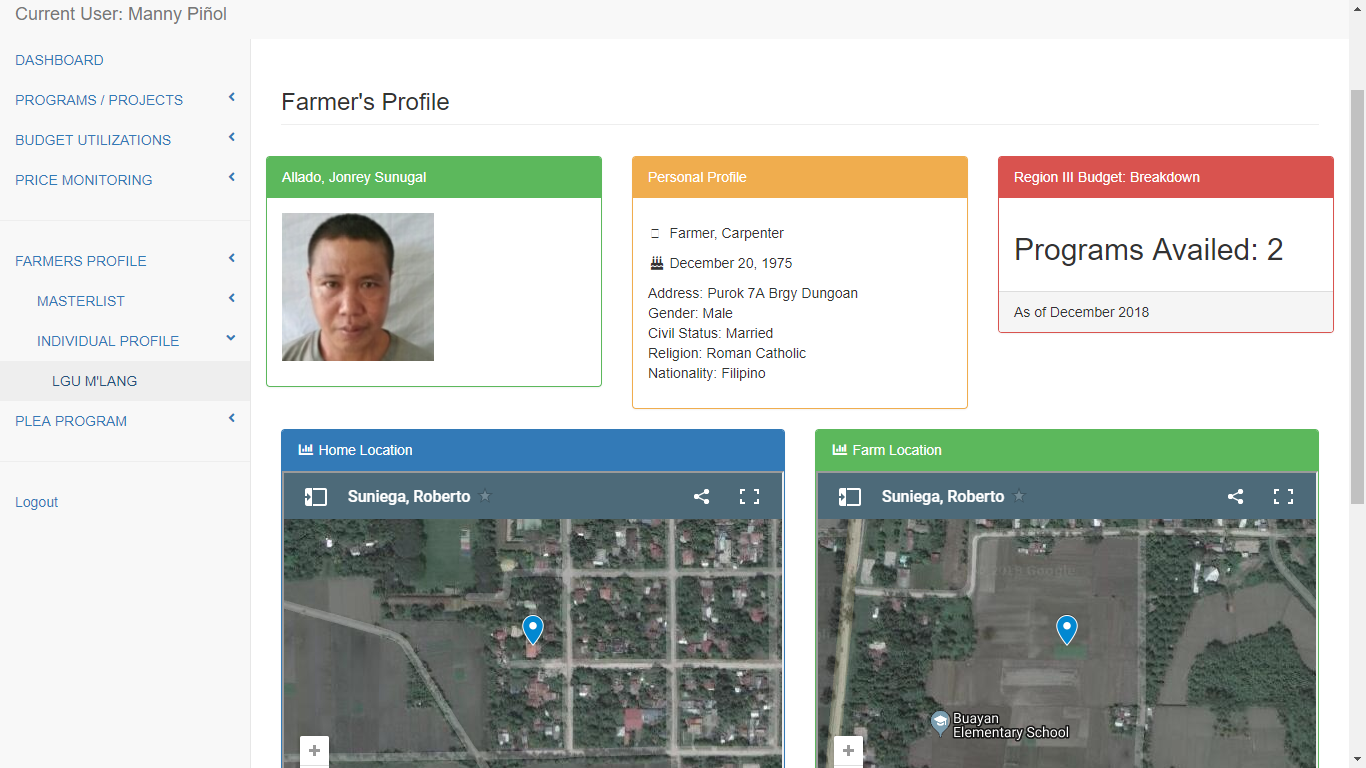This screenshot has height=768, width=1366.
Task: Toggle sidebar panel icon in Farm Location map
Action: [x=850, y=497]
